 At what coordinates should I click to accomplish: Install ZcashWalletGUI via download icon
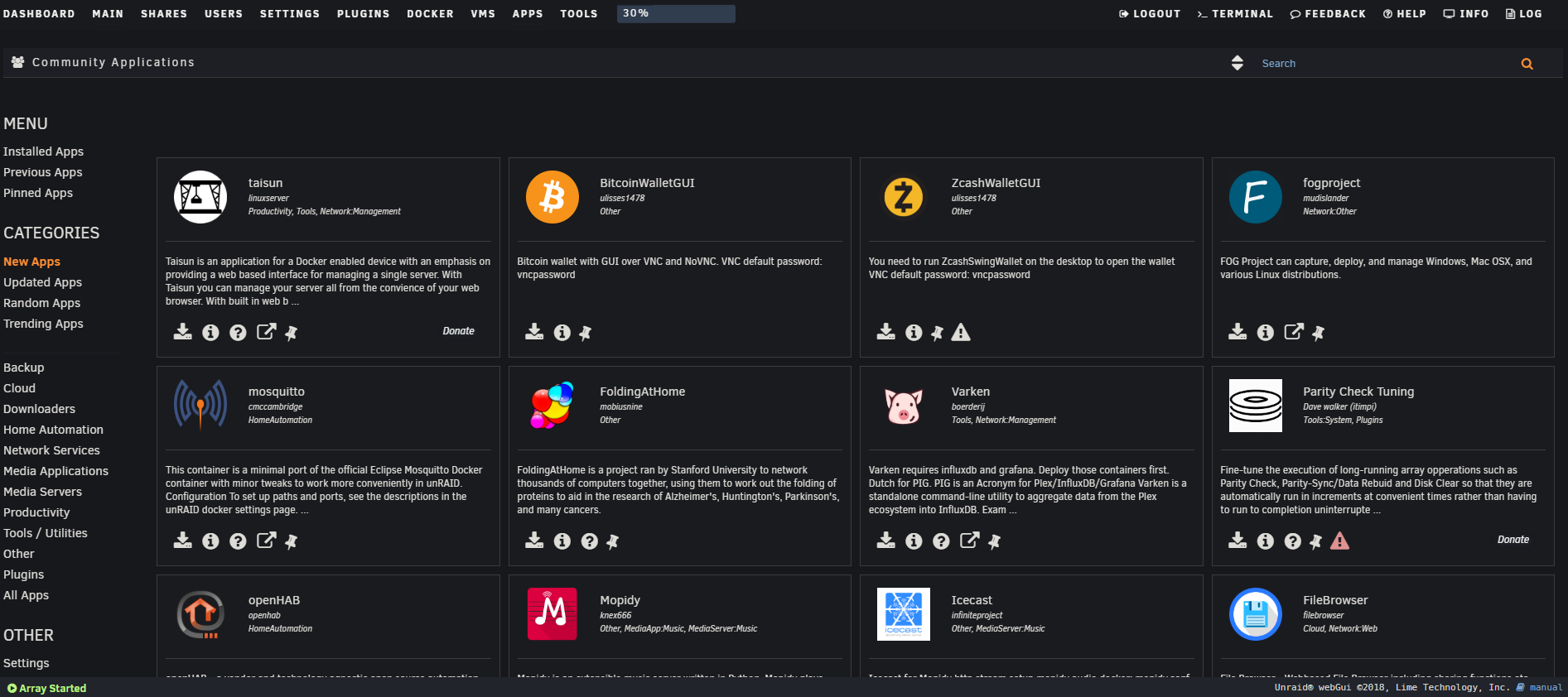[886, 332]
